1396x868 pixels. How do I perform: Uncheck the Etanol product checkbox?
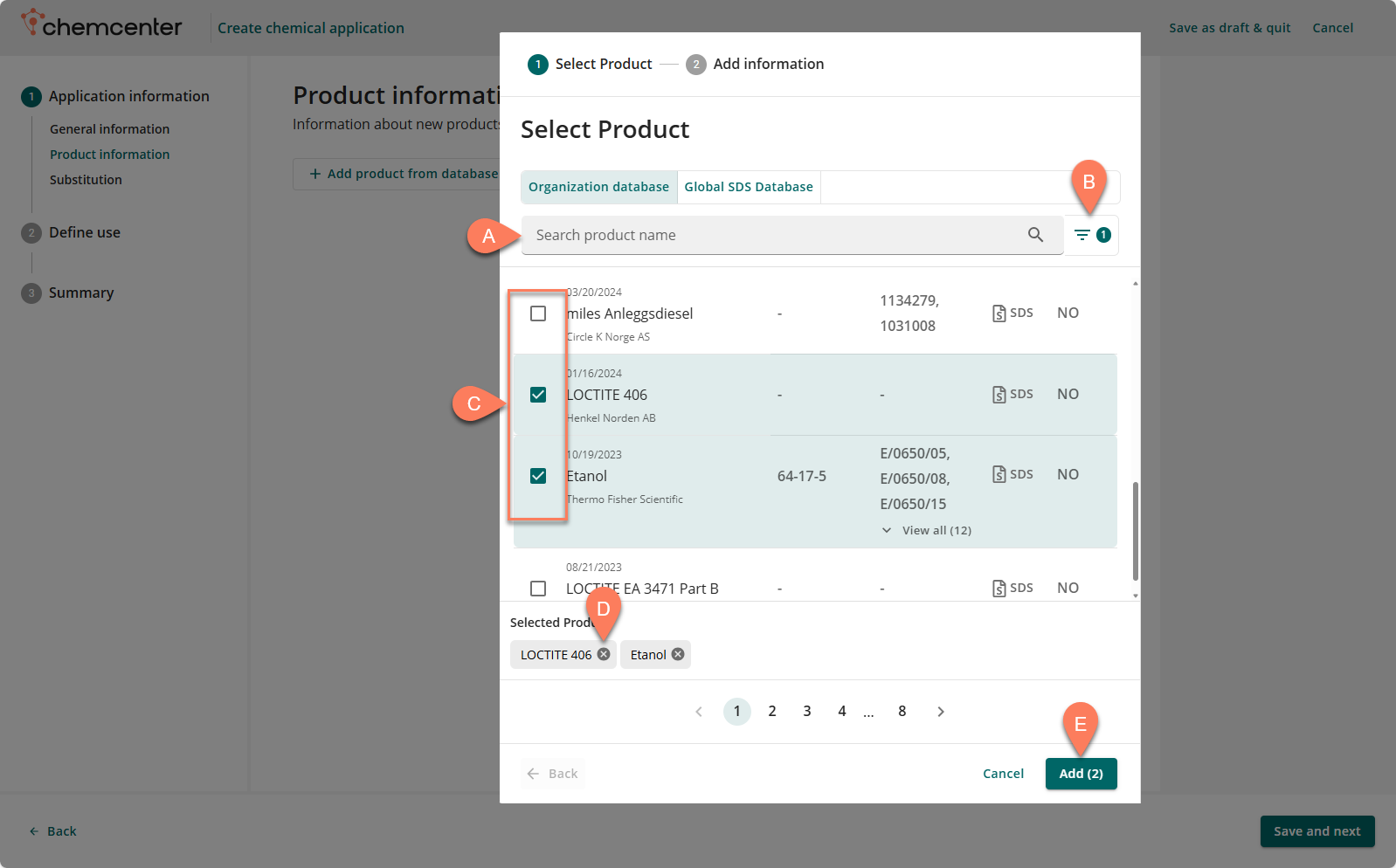click(538, 476)
